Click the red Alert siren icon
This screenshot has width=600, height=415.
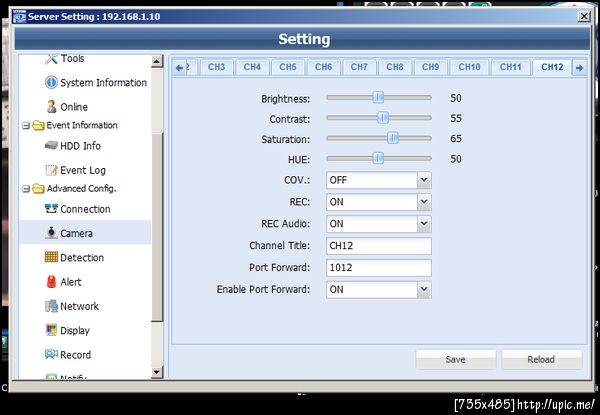(x=51, y=282)
